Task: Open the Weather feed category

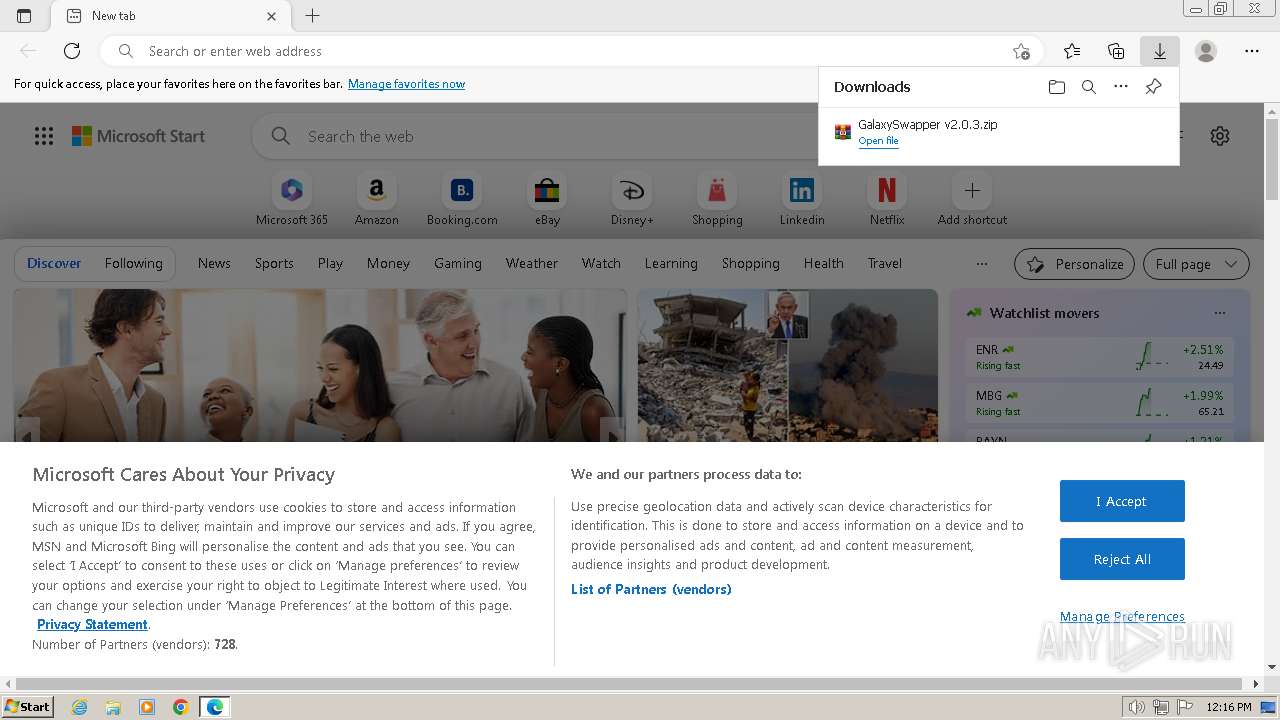Action: click(531, 264)
